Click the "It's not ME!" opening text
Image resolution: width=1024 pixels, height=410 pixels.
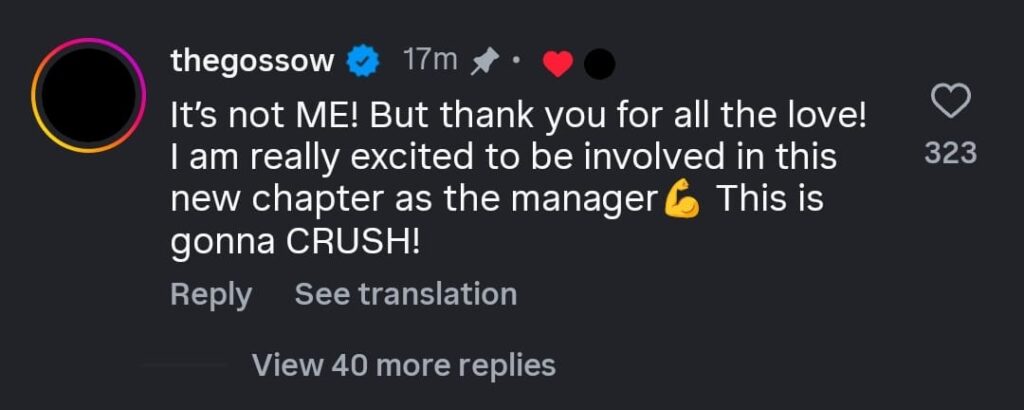coord(260,113)
